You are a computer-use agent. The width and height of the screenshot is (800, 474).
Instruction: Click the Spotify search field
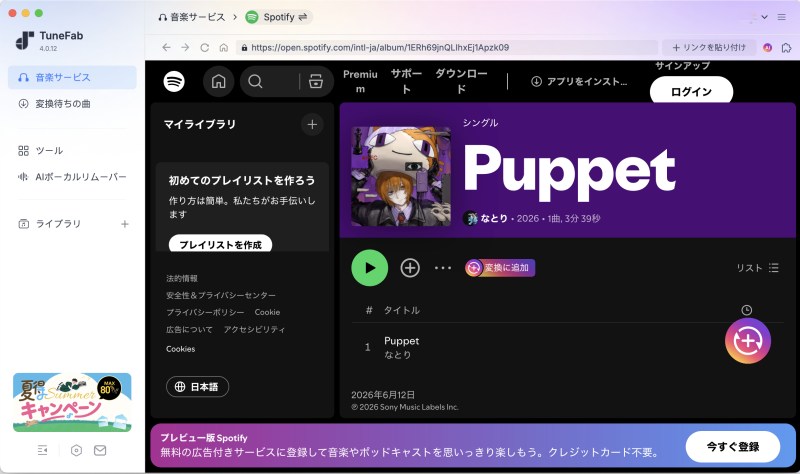pos(269,82)
